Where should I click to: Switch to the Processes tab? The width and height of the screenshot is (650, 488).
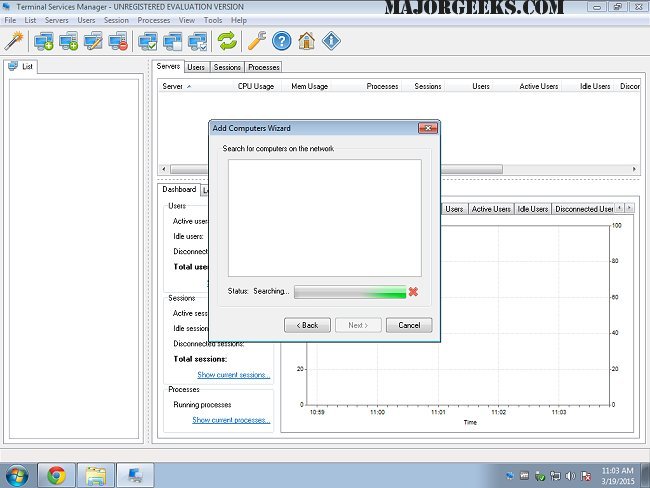[264, 67]
